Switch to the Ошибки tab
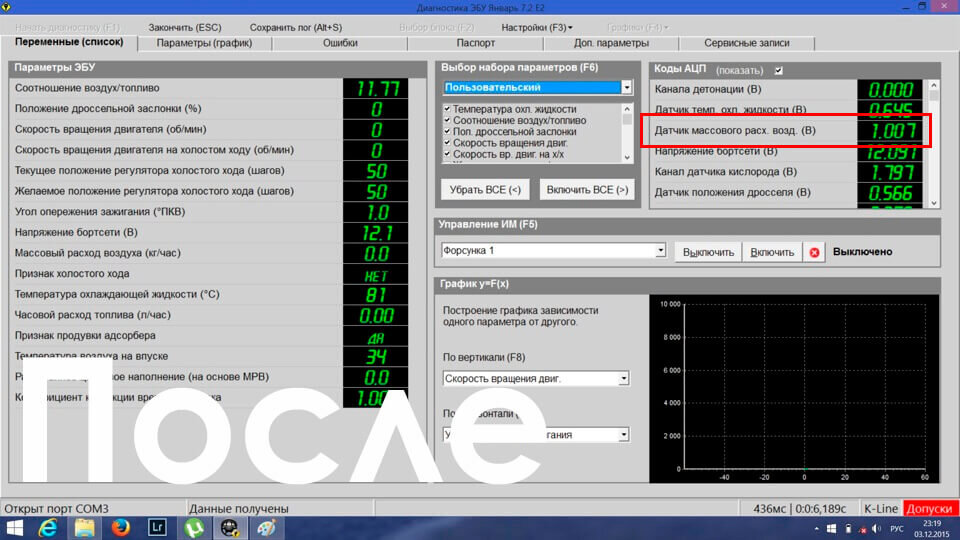960x540 pixels. 340,43
